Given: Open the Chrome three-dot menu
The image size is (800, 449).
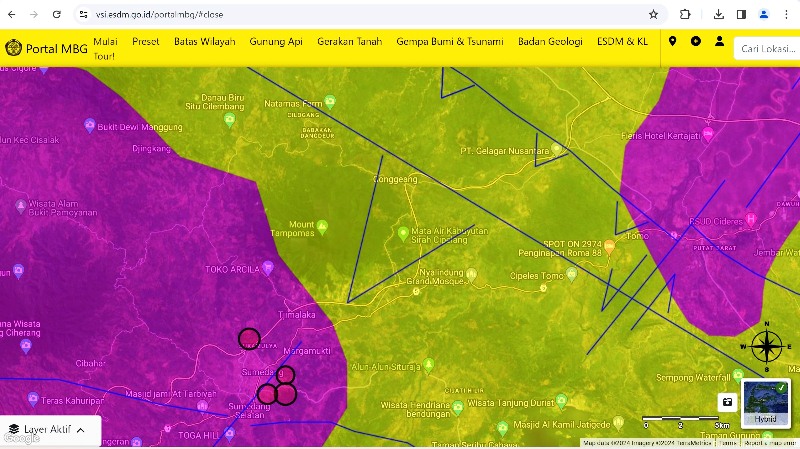Looking at the screenshot, I should click(786, 14).
